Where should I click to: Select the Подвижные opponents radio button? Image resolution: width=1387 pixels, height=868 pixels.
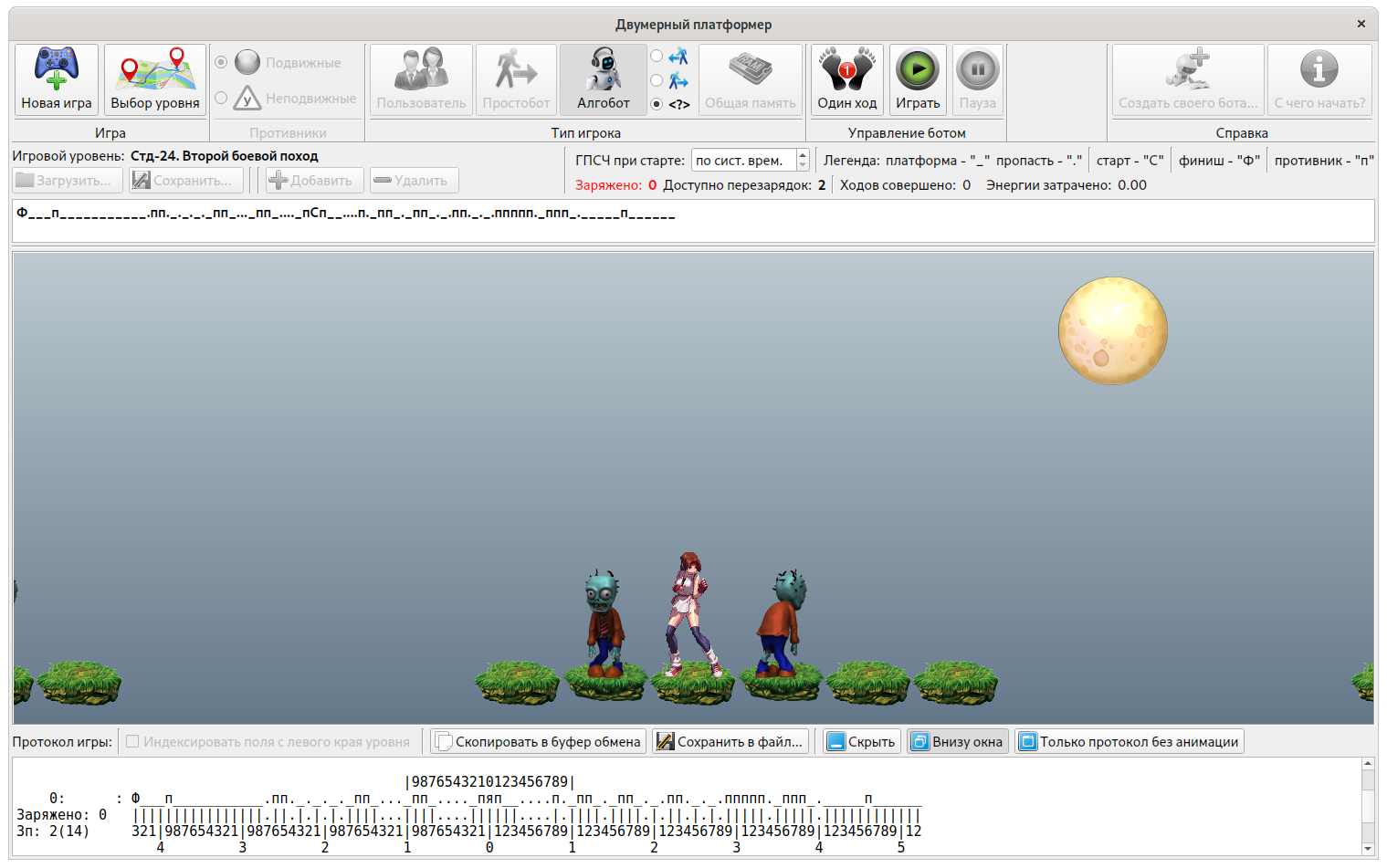tap(221, 62)
